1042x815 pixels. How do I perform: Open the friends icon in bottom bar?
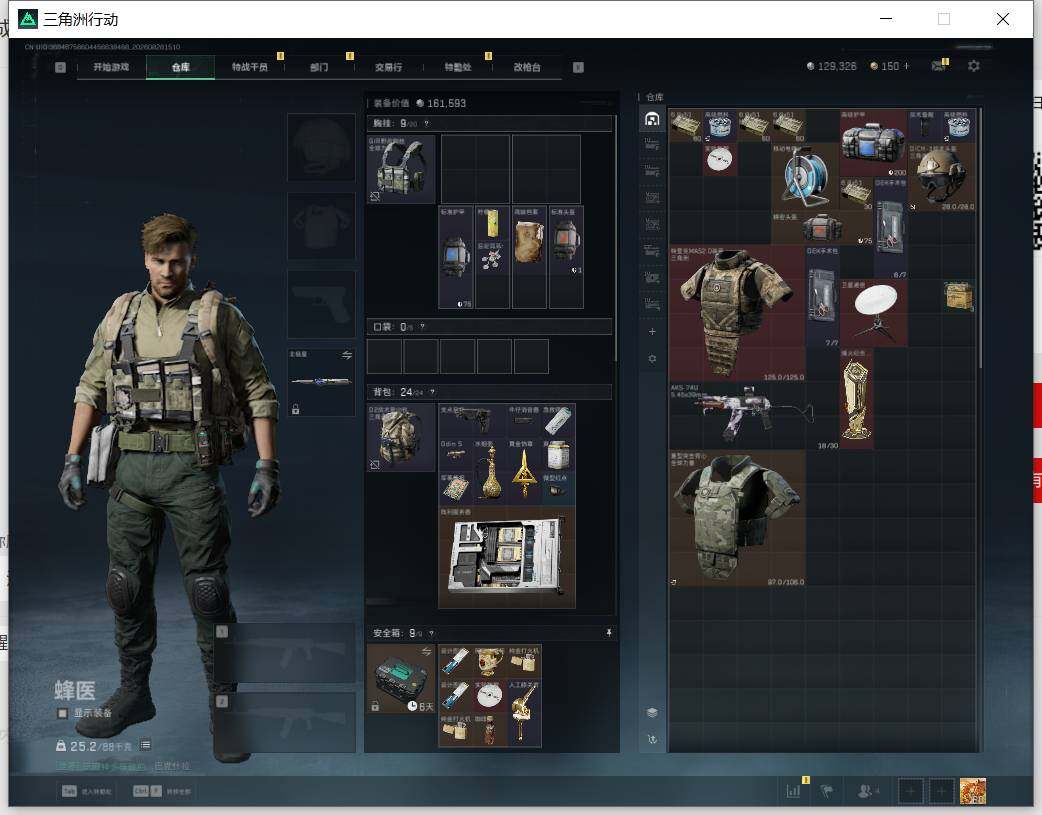tap(867, 790)
